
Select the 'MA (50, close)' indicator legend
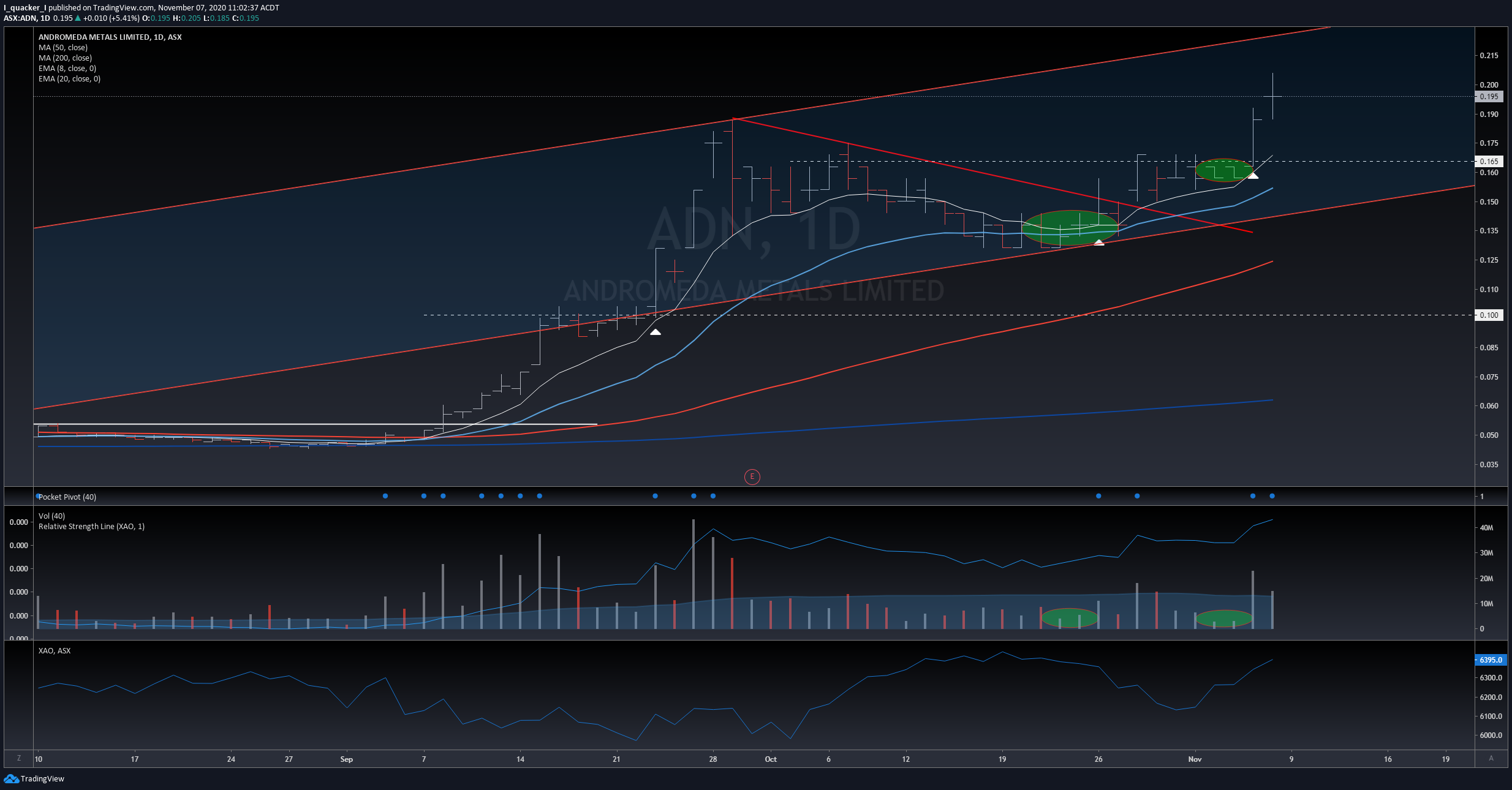click(x=63, y=48)
